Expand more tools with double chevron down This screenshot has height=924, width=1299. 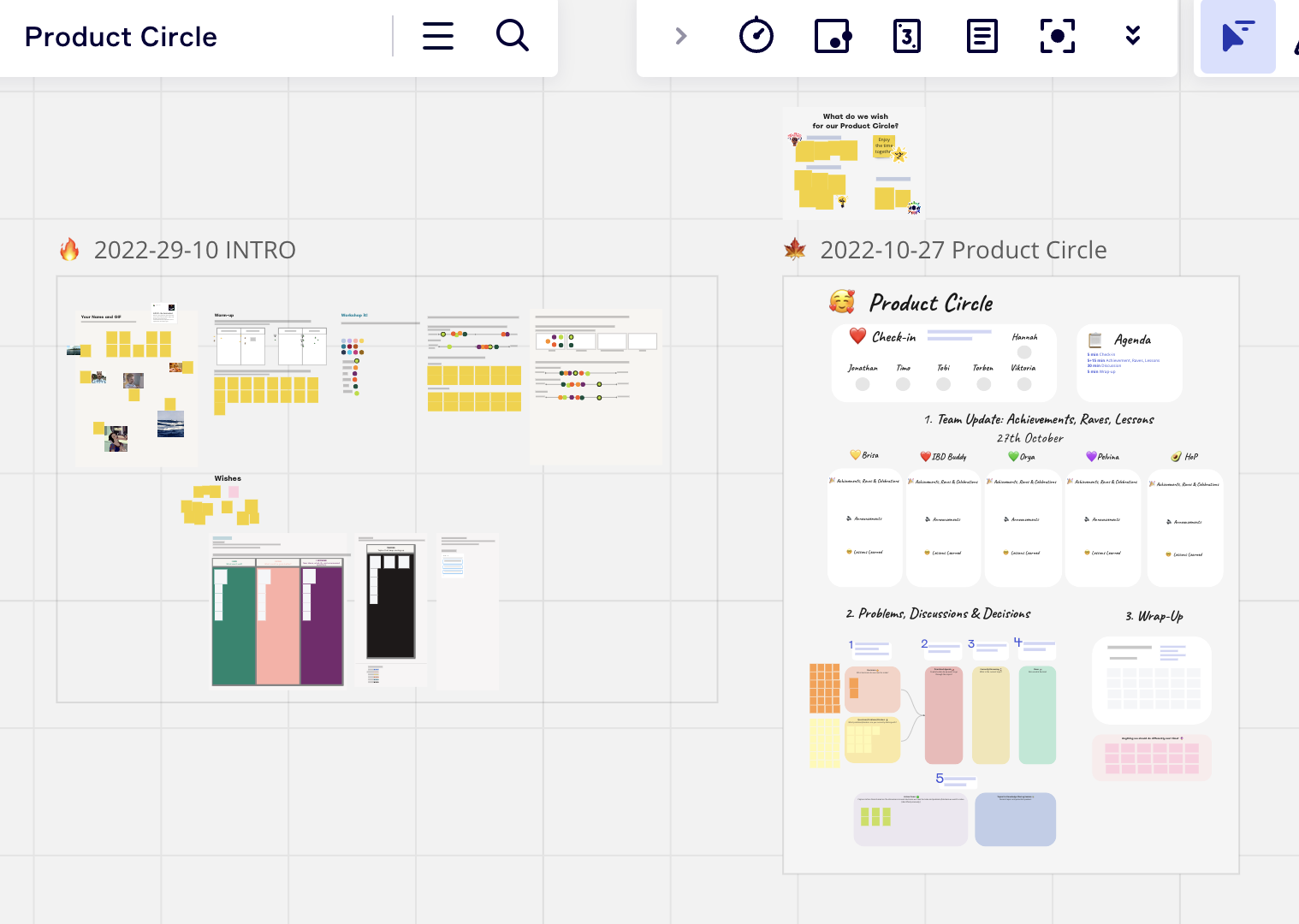pos(1133,35)
